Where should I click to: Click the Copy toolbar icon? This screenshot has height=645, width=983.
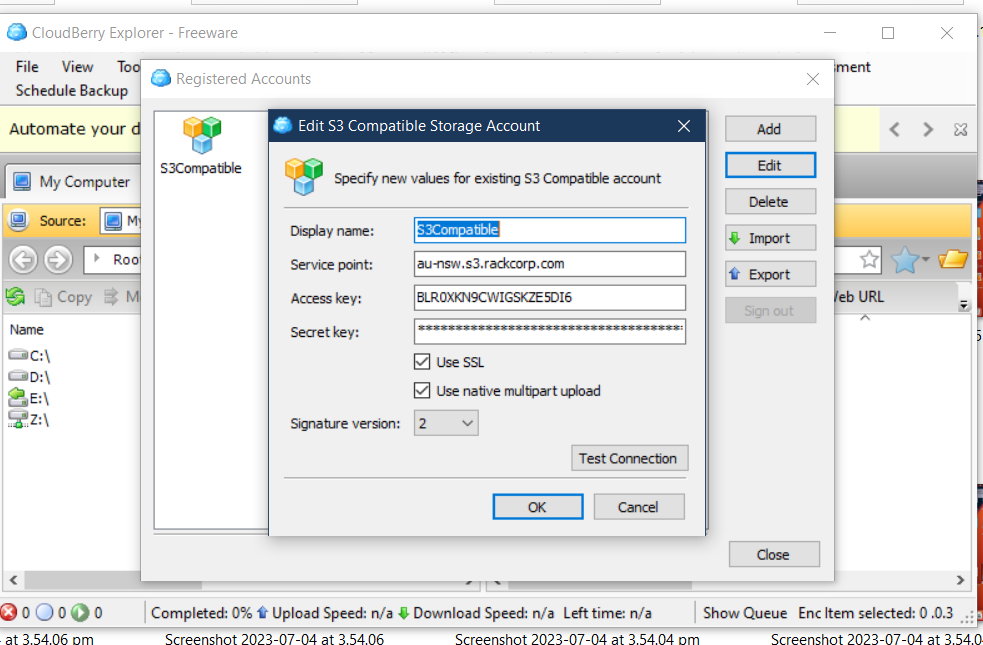[x=43, y=297]
